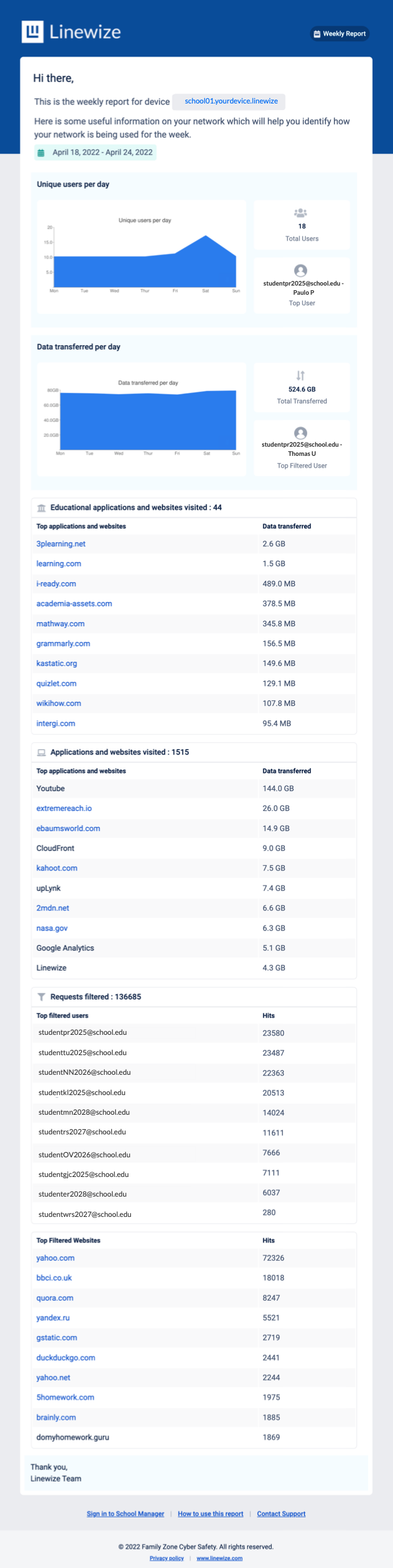
Task: Open the grammarly.com link
Action: pyautogui.click(x=64, y=644)
